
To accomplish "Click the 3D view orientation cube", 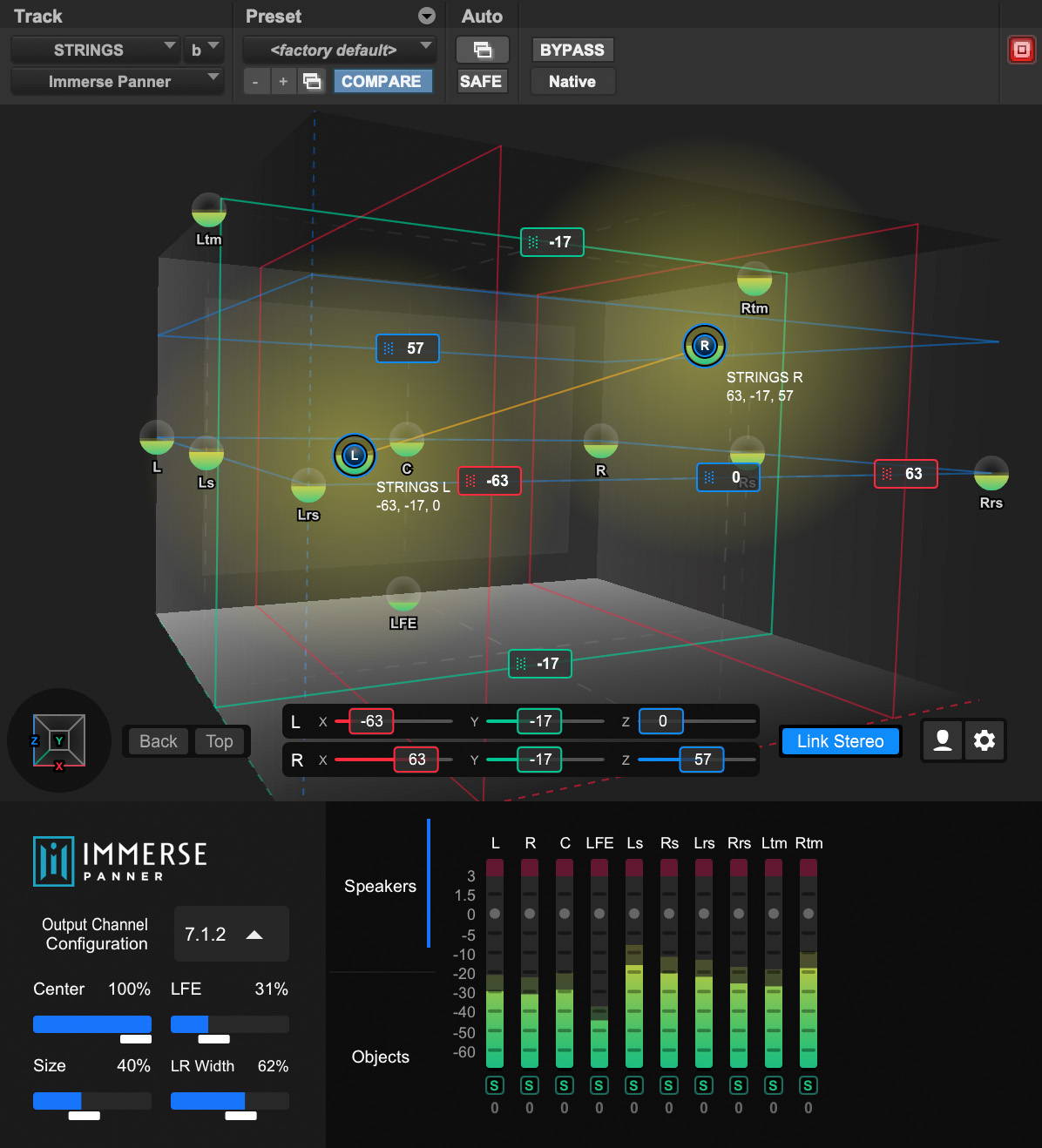I will 59,740.
